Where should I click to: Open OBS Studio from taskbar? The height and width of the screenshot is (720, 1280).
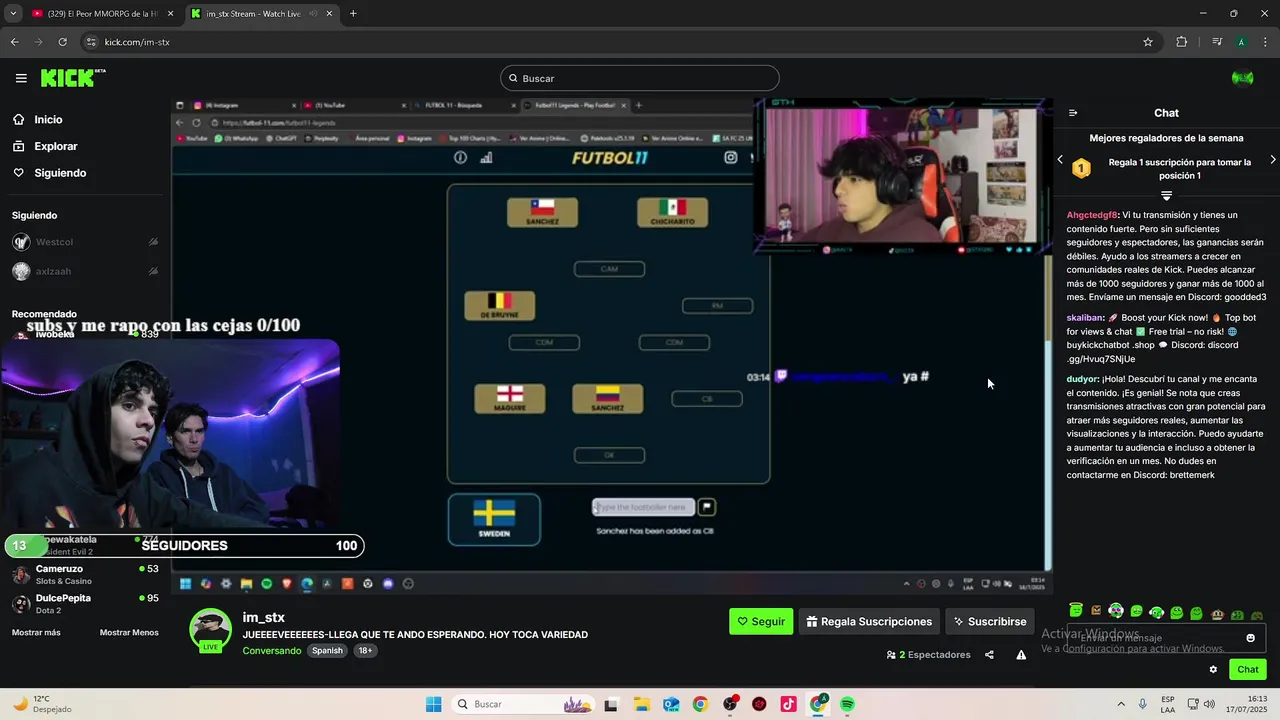729,704
